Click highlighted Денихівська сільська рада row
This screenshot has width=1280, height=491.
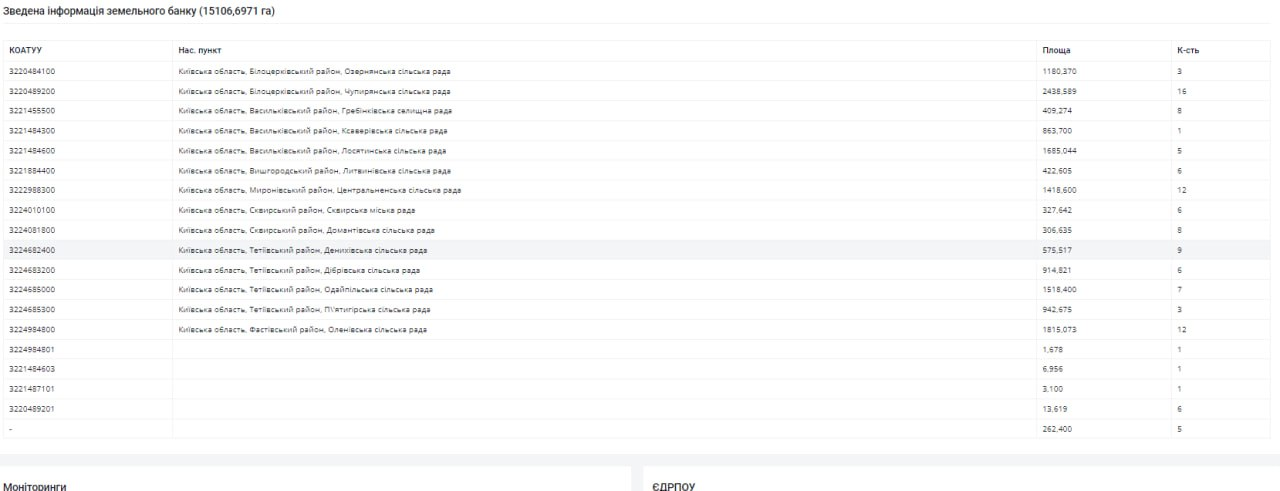pyautogui.click(x=638, y=250)
